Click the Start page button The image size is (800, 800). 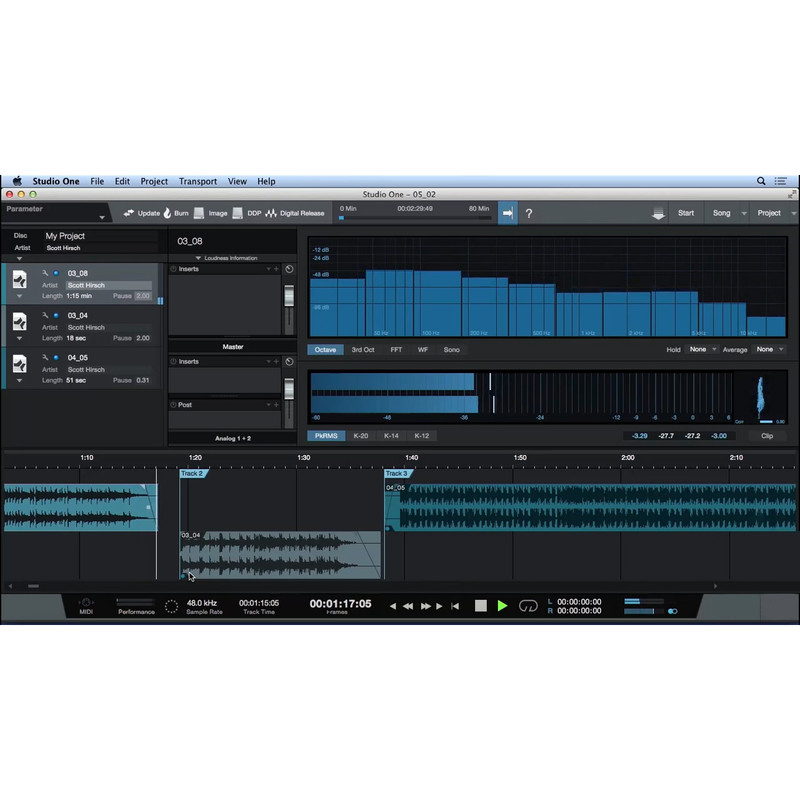pyautogui.click(x=686, y=213)
